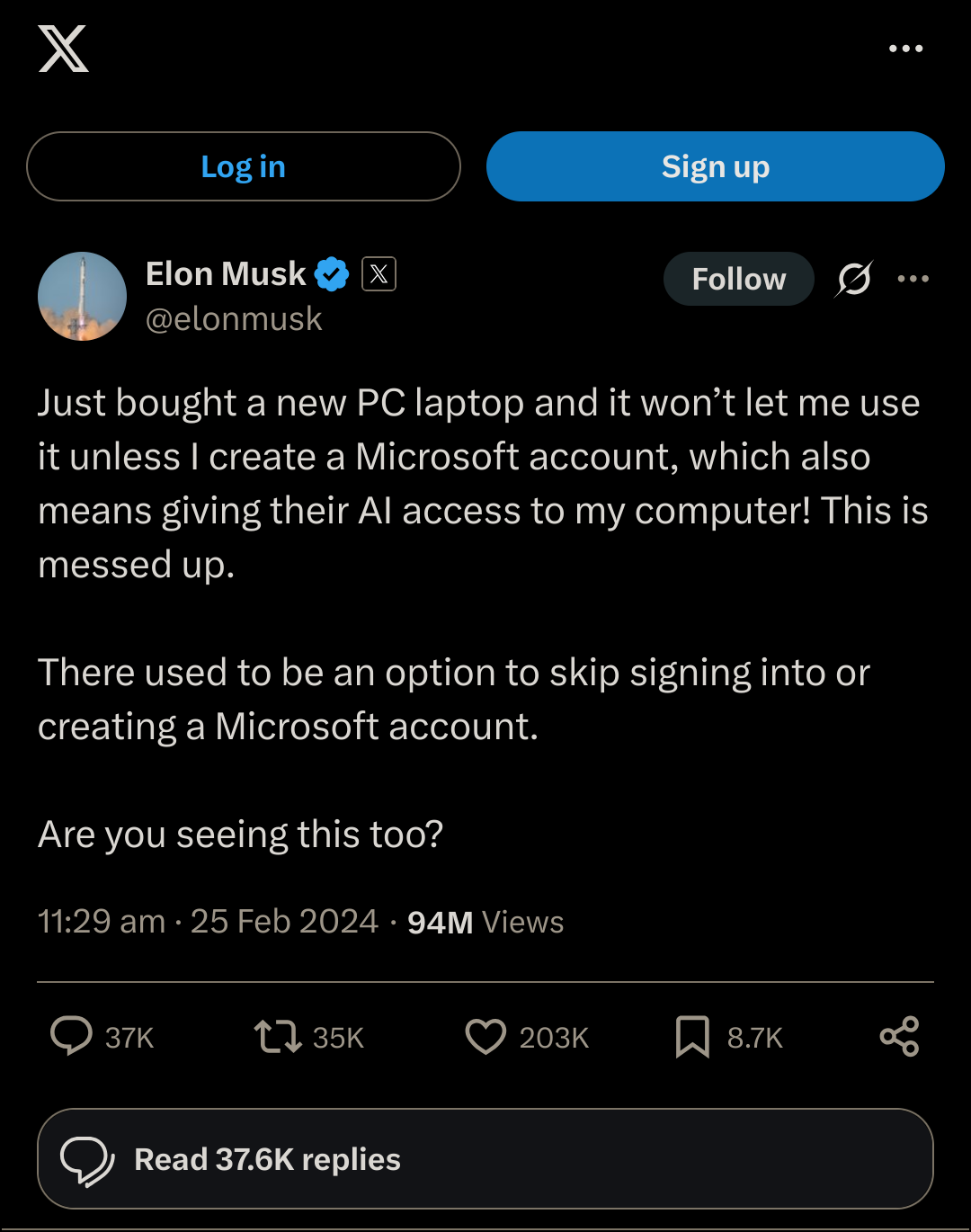The height and width of the screenshot is (1232, 971).
Task: Open Elon Musk's profile picture
Action: (82, 296)
